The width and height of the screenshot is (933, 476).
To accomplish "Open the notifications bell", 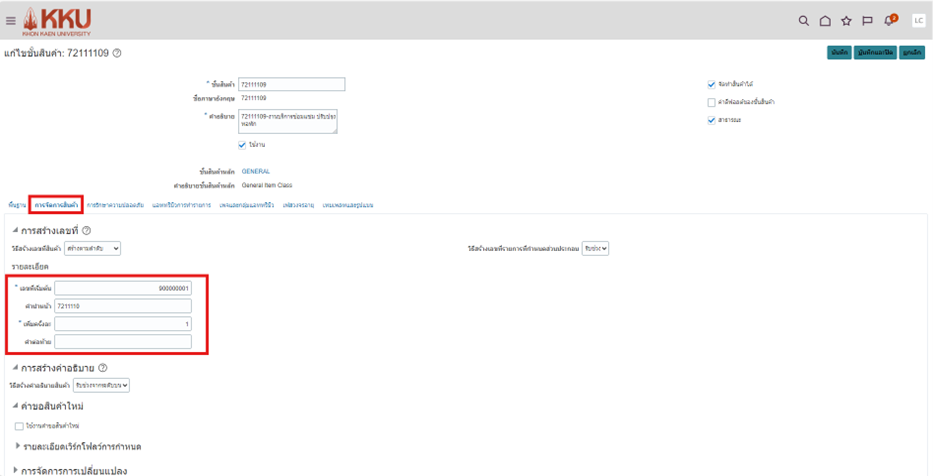I will pyautogui.click(x=889, y=20).
